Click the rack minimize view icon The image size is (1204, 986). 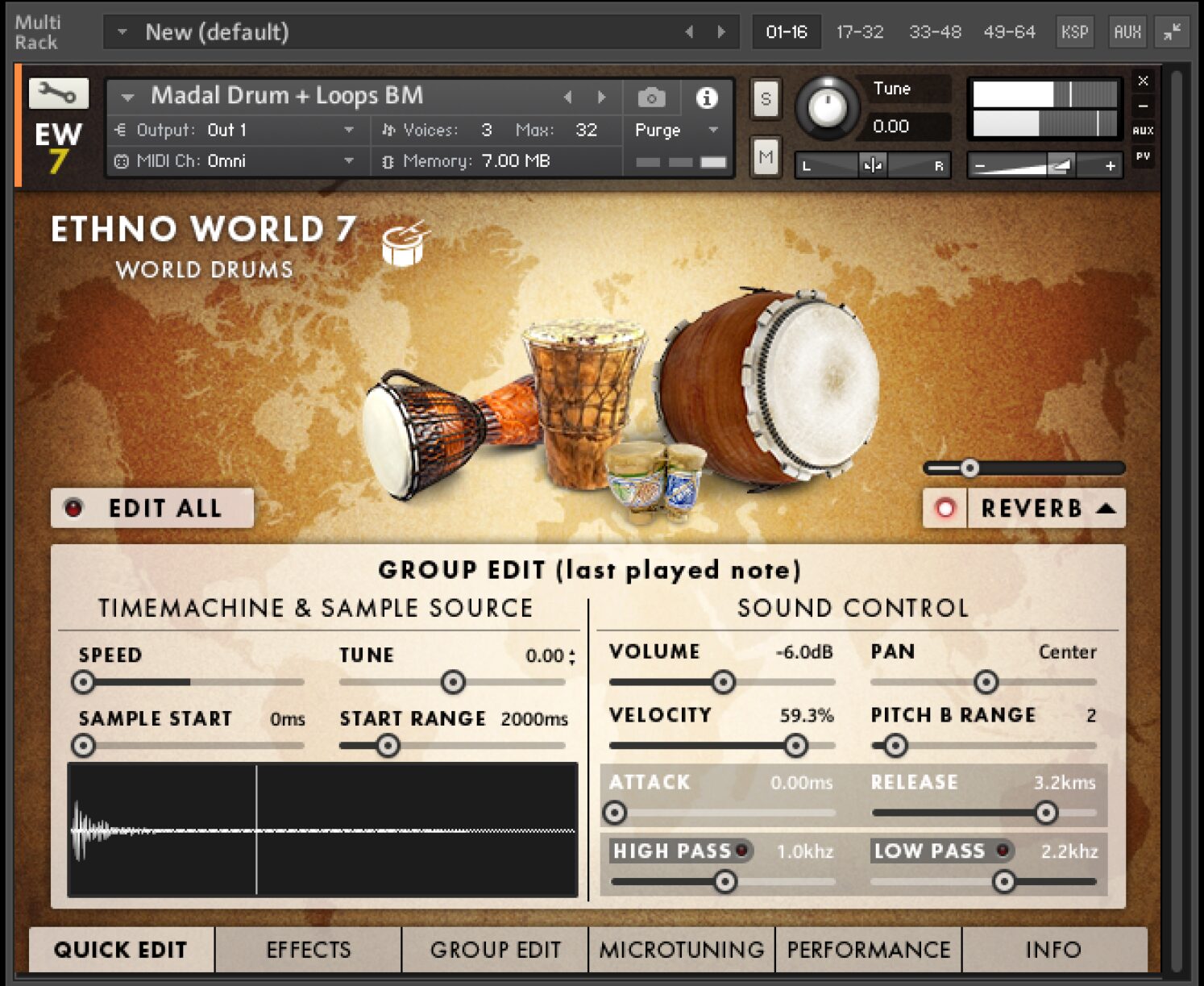tap(1173, 32)
